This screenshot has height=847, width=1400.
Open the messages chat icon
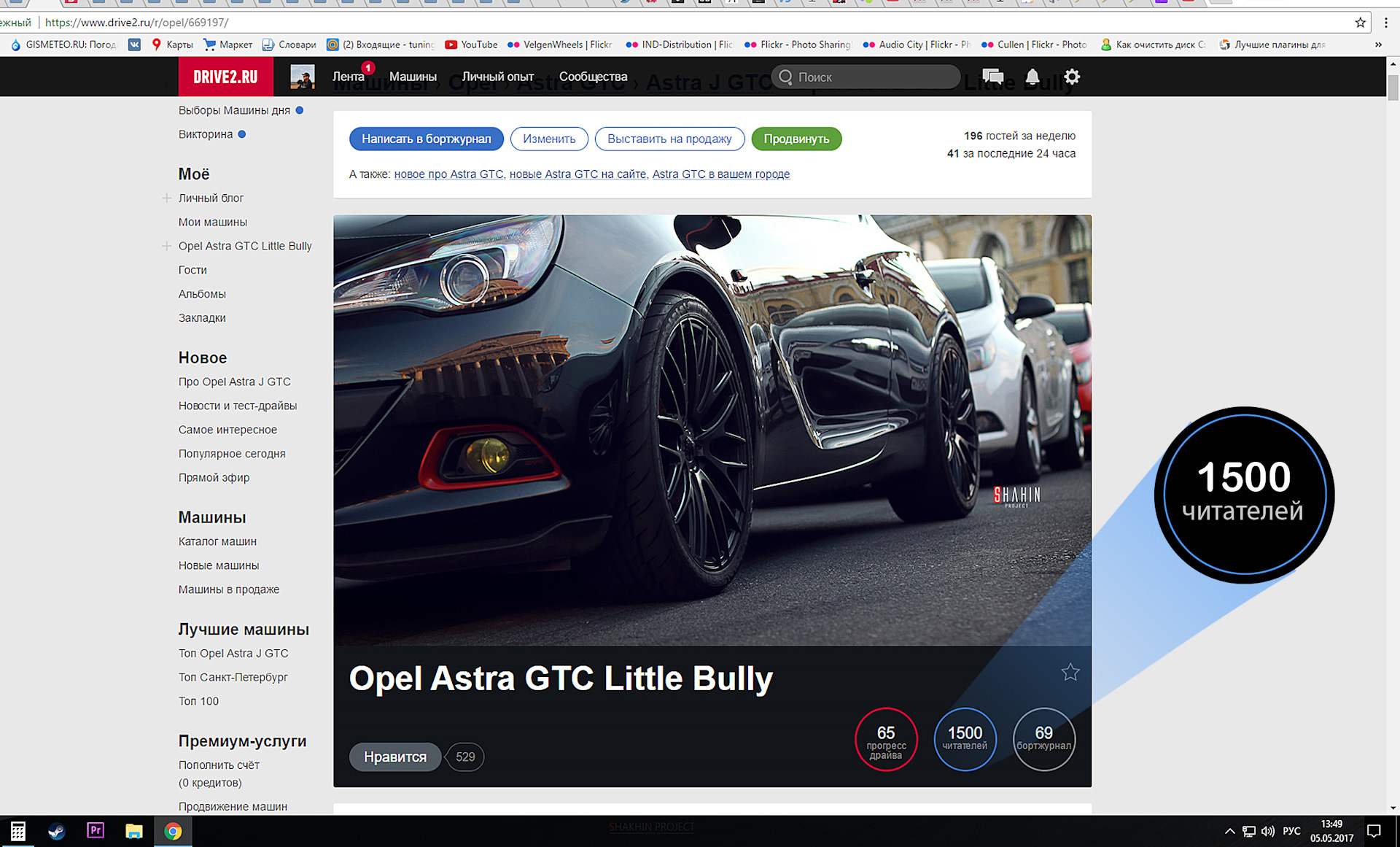(992, 77)
